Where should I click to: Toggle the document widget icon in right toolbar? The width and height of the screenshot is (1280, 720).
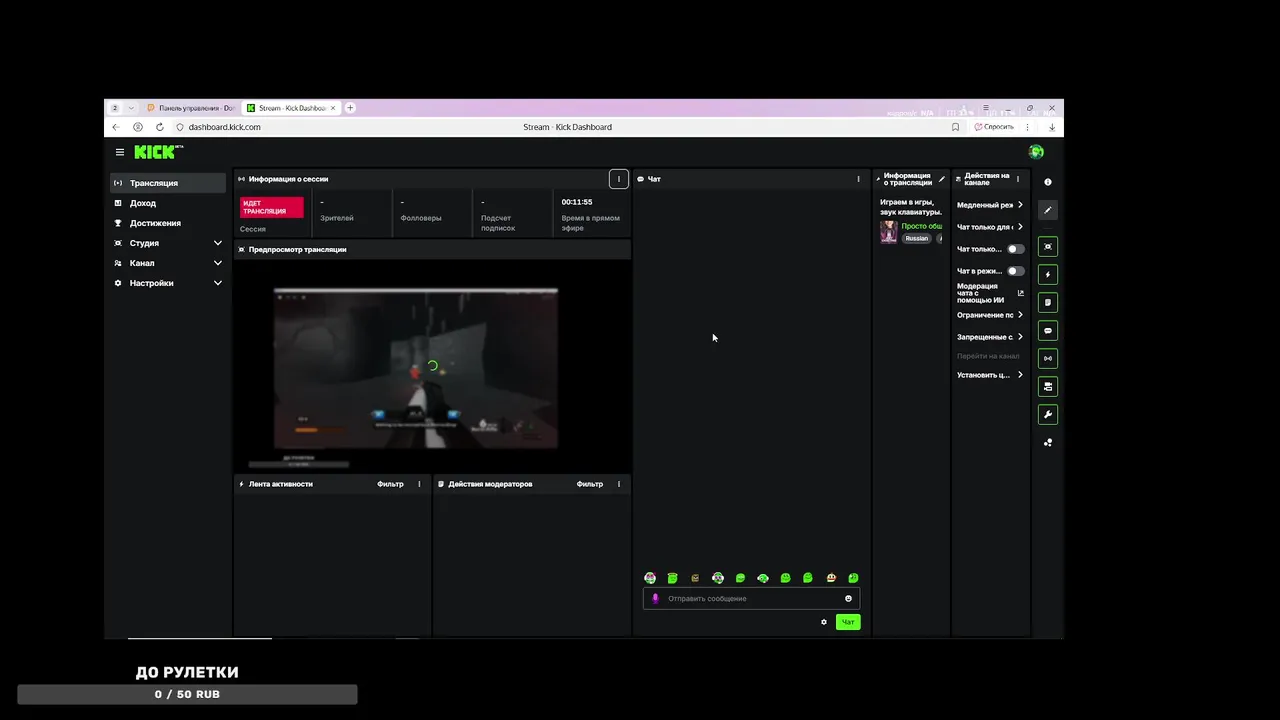[1048, 302]
